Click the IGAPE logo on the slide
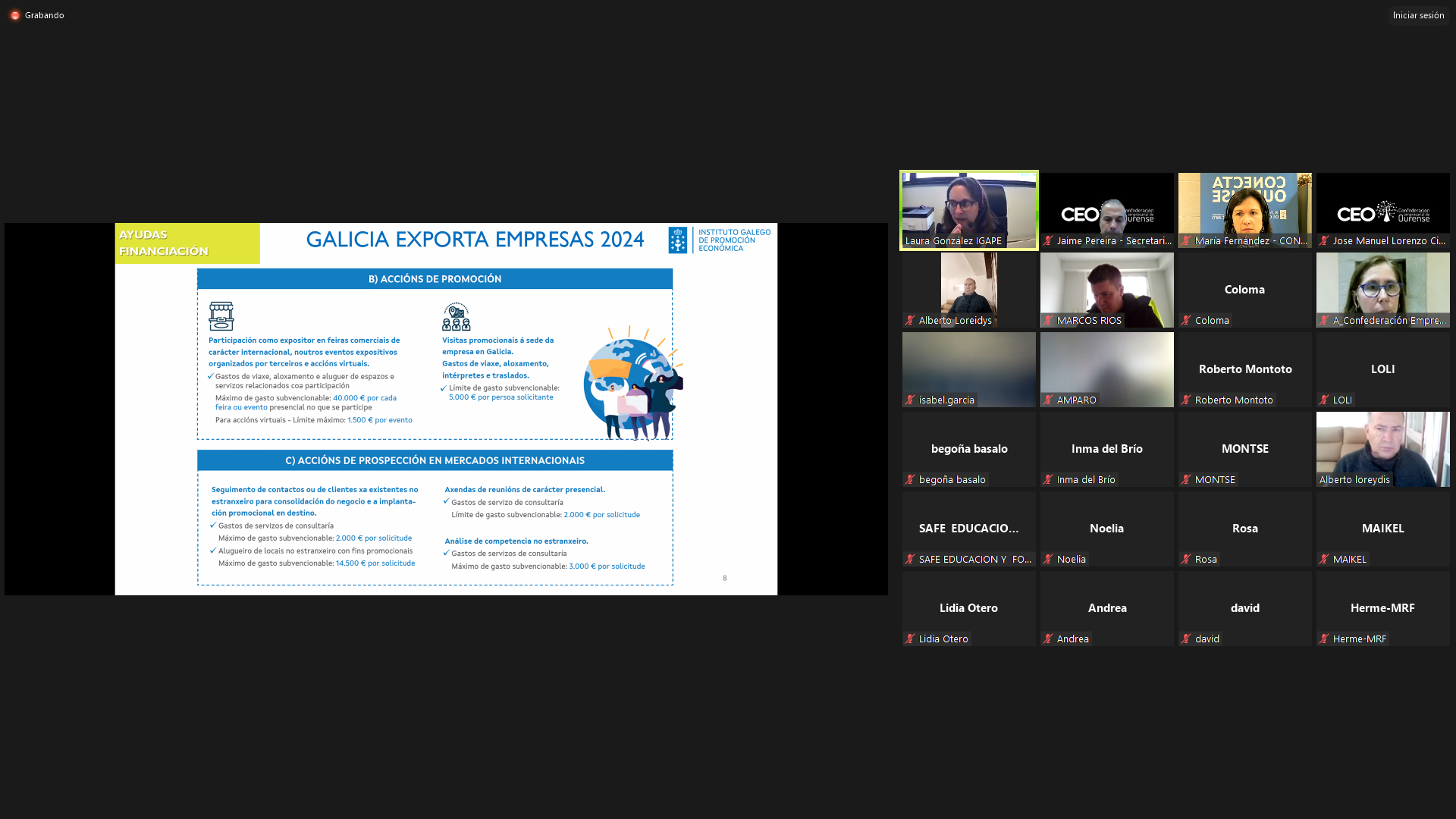Image resolution: width=1456 pixels, height=819 pixels. click(x=719, y=240)
